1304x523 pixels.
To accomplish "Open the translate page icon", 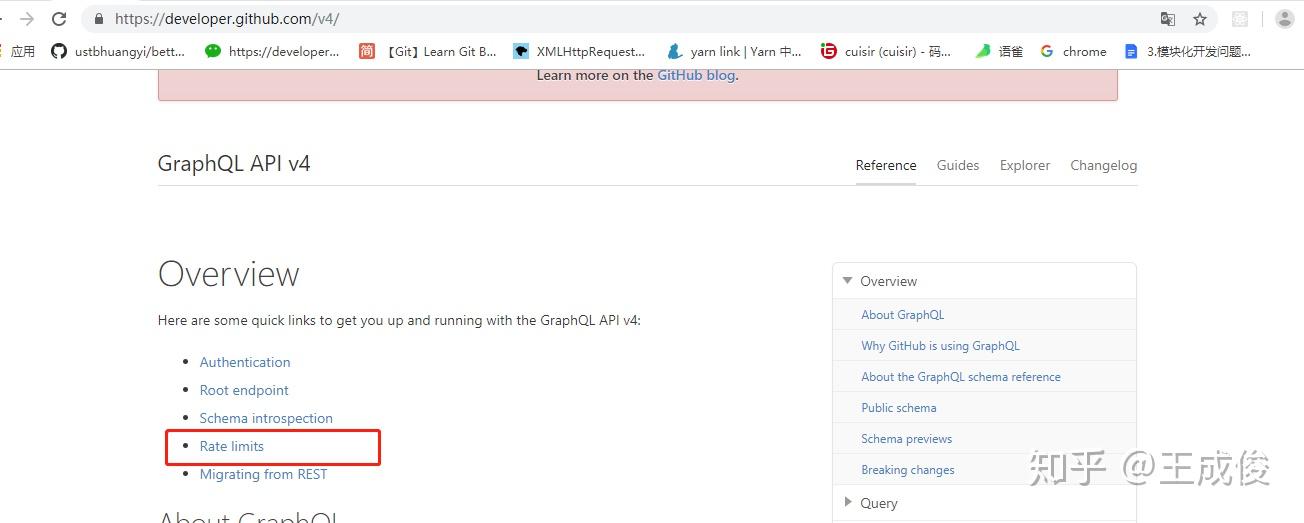I will tap(1167, 19).
